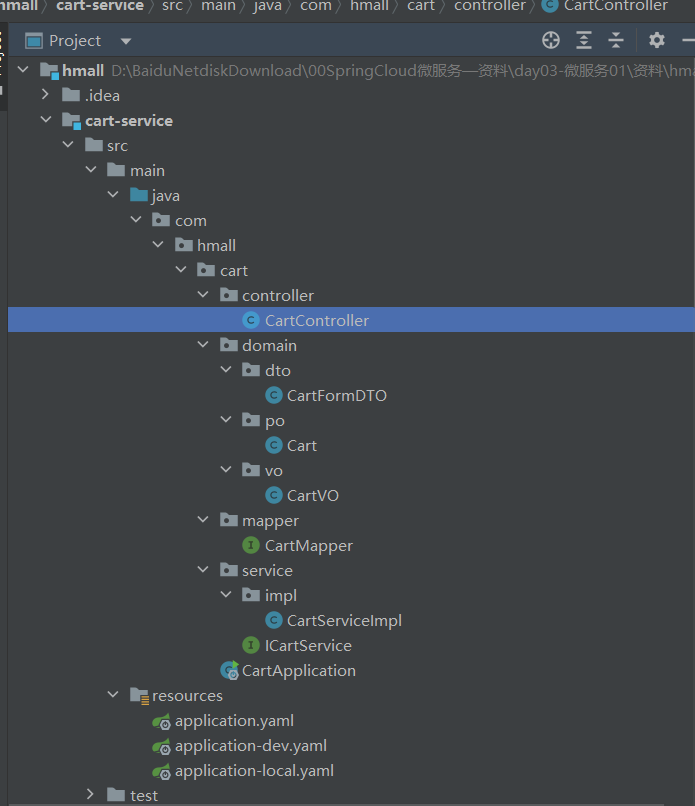Collapse the service package chevron

pyautogui.click(x=203, y=570)
